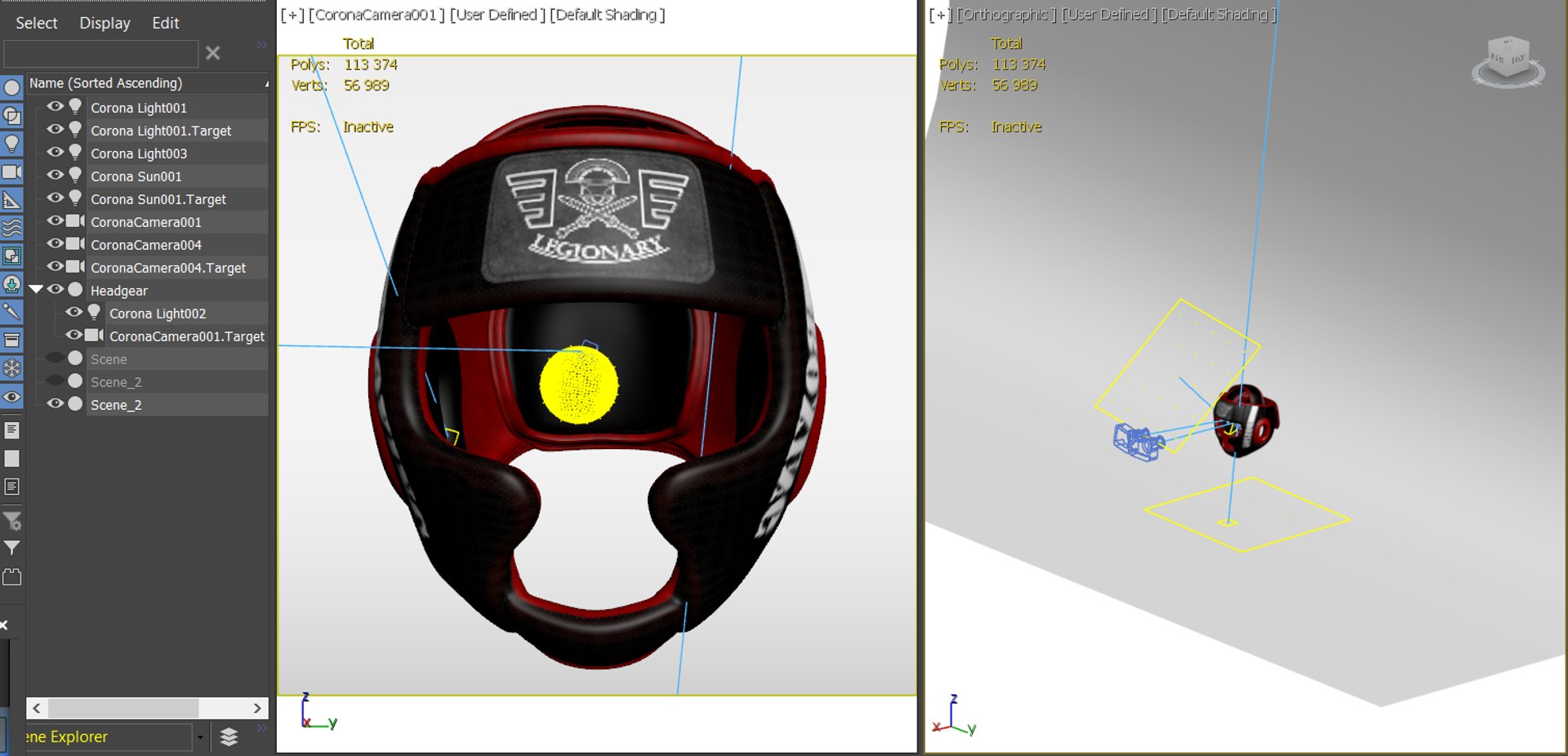Open Default Shading menu in camera viewport
The width and height of the screenshot is (1568, 756).
[x=607, y=15]
